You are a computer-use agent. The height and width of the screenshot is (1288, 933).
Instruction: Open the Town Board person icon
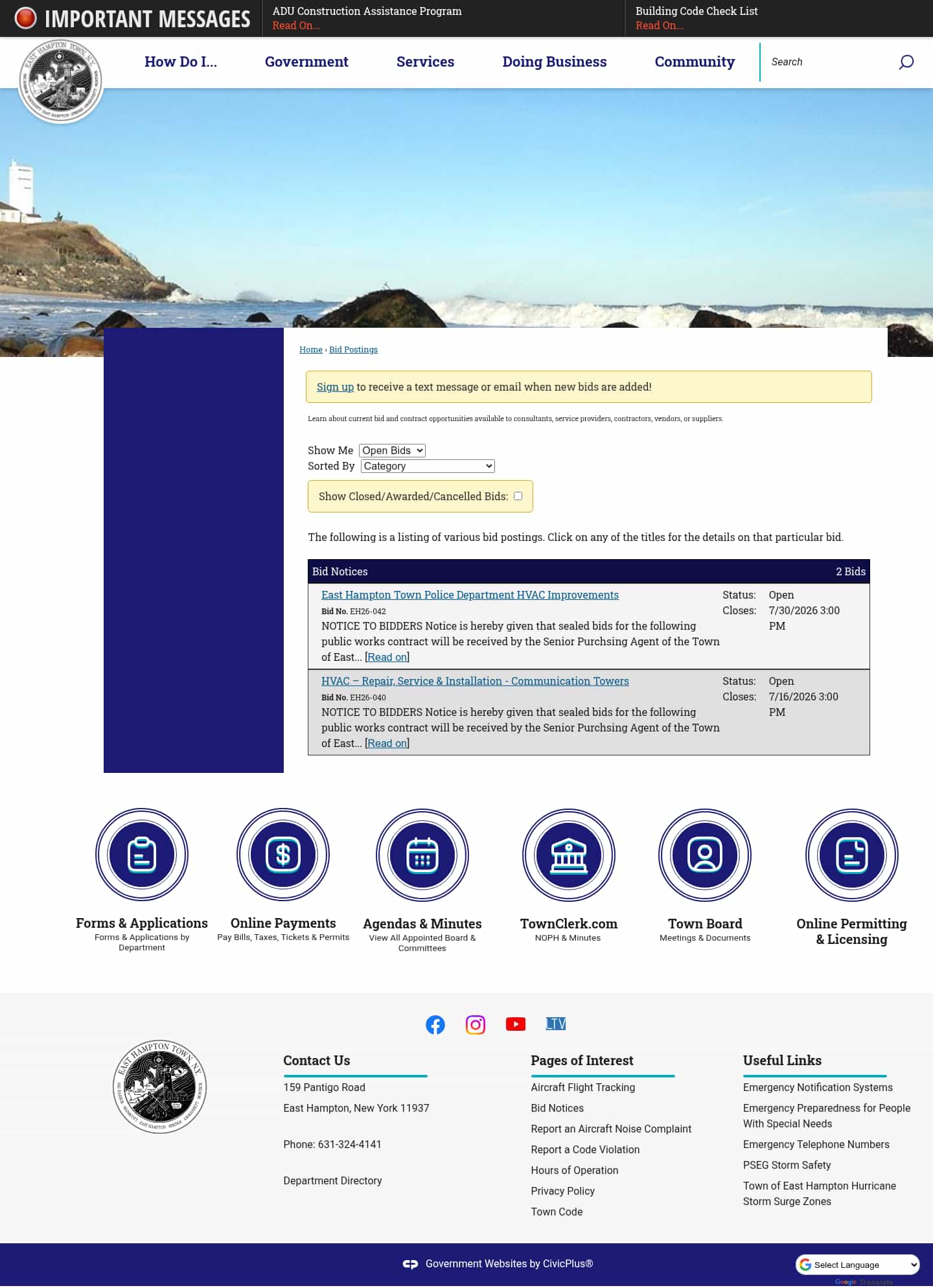[705, 855]
